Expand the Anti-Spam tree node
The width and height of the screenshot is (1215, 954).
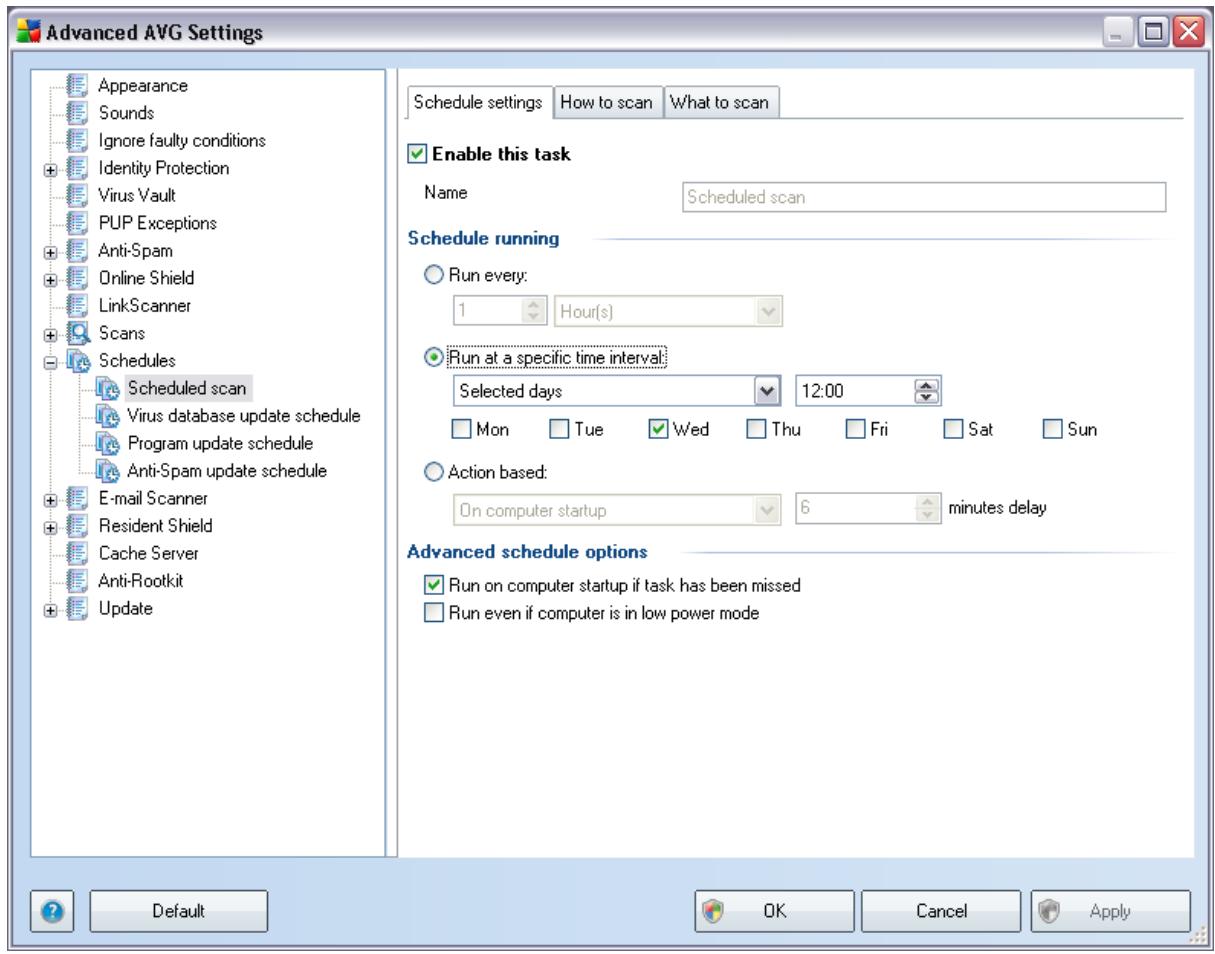click(x=49, y=251)
